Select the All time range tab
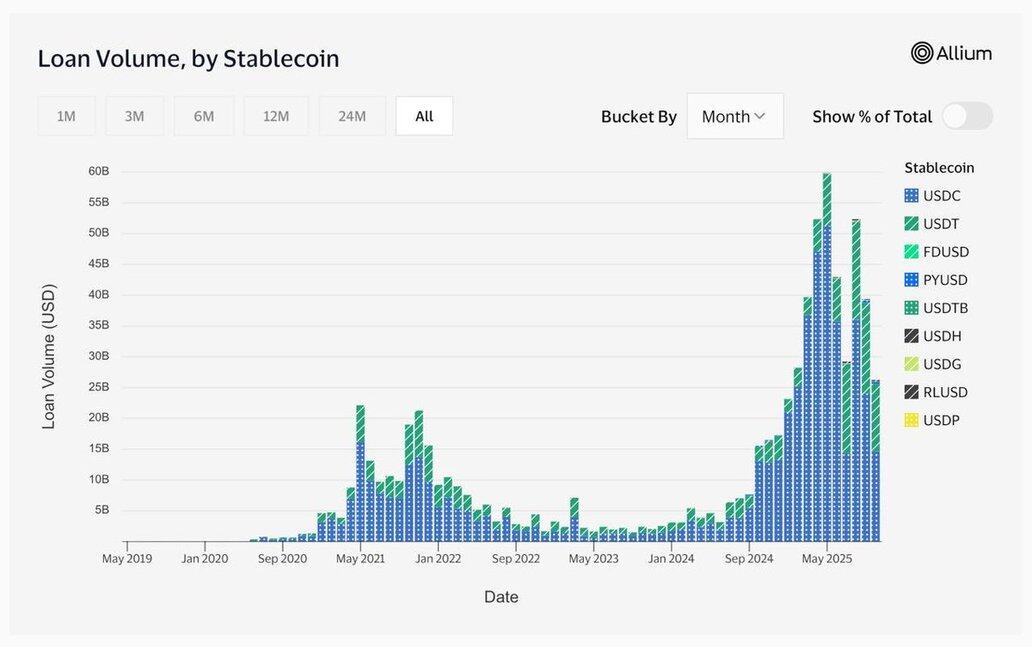 coord(424,116)
